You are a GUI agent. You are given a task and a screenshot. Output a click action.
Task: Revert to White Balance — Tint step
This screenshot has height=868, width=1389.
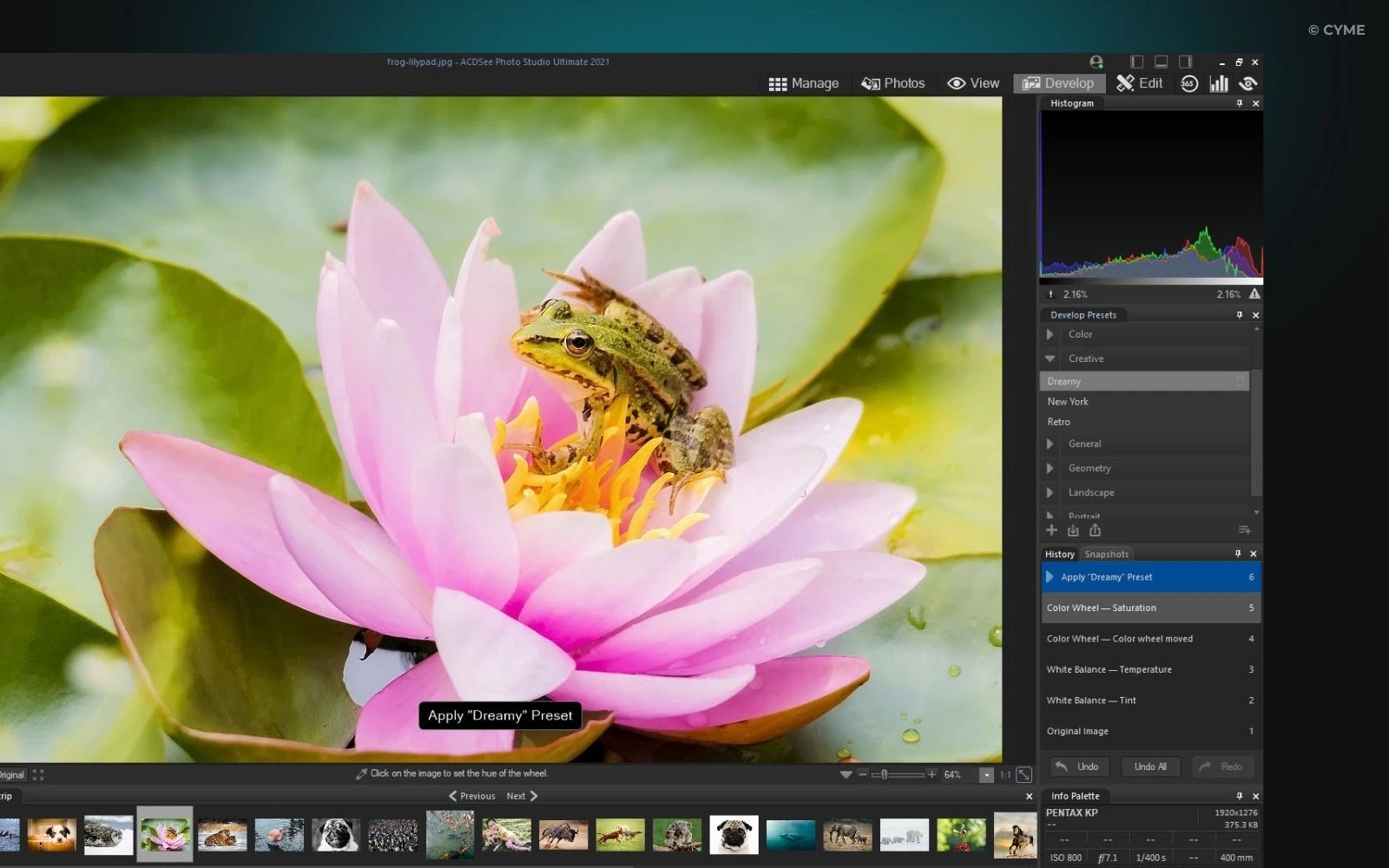coord(1151,700)
